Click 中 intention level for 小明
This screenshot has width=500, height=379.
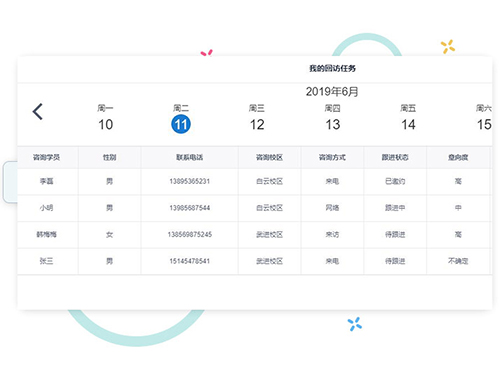(458, 208)
